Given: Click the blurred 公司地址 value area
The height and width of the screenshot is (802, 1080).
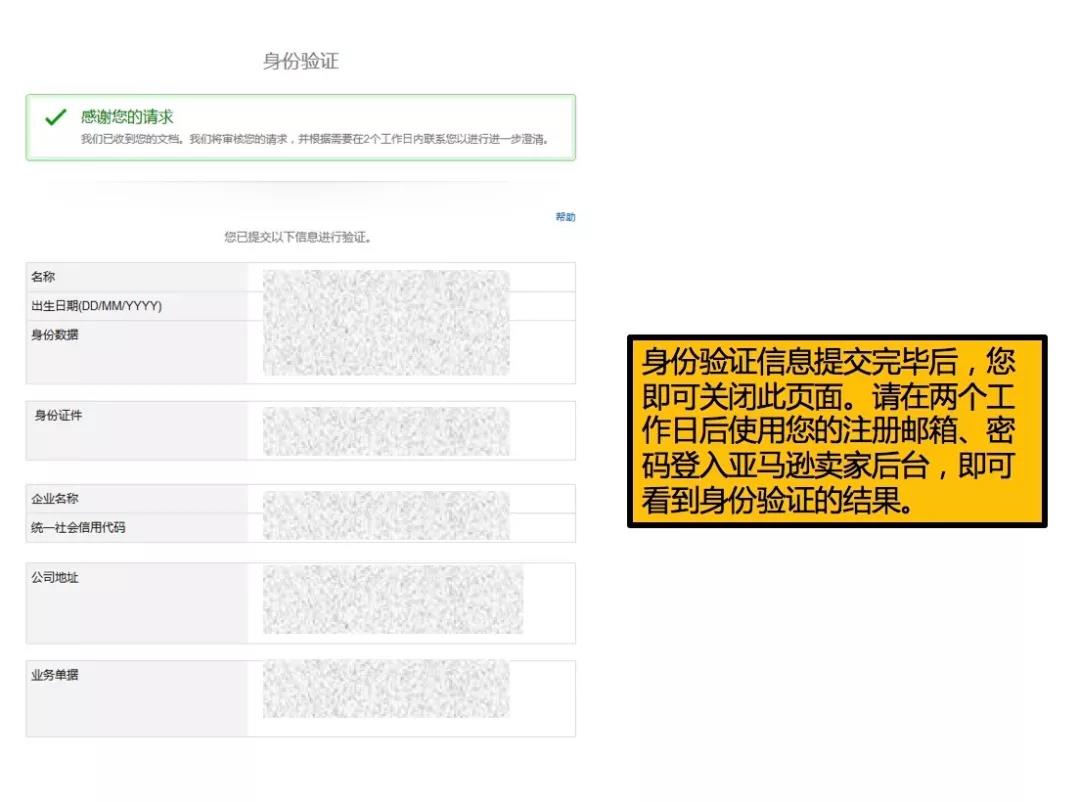Looking at the screenshot, I should point(385,600).
